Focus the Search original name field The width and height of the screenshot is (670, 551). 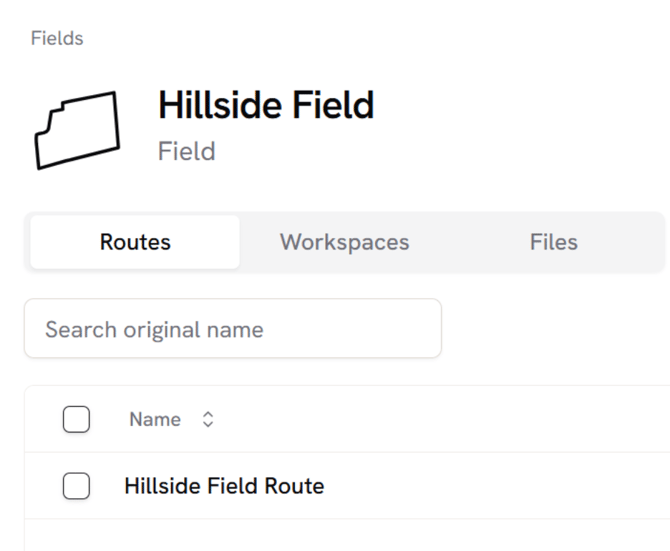click(232, 329)
